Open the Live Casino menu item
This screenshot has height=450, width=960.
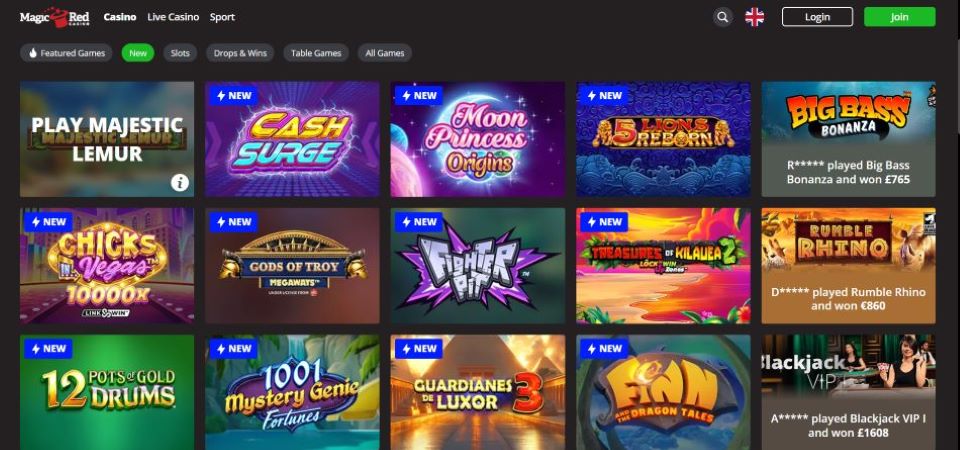(x=173, y=17)
